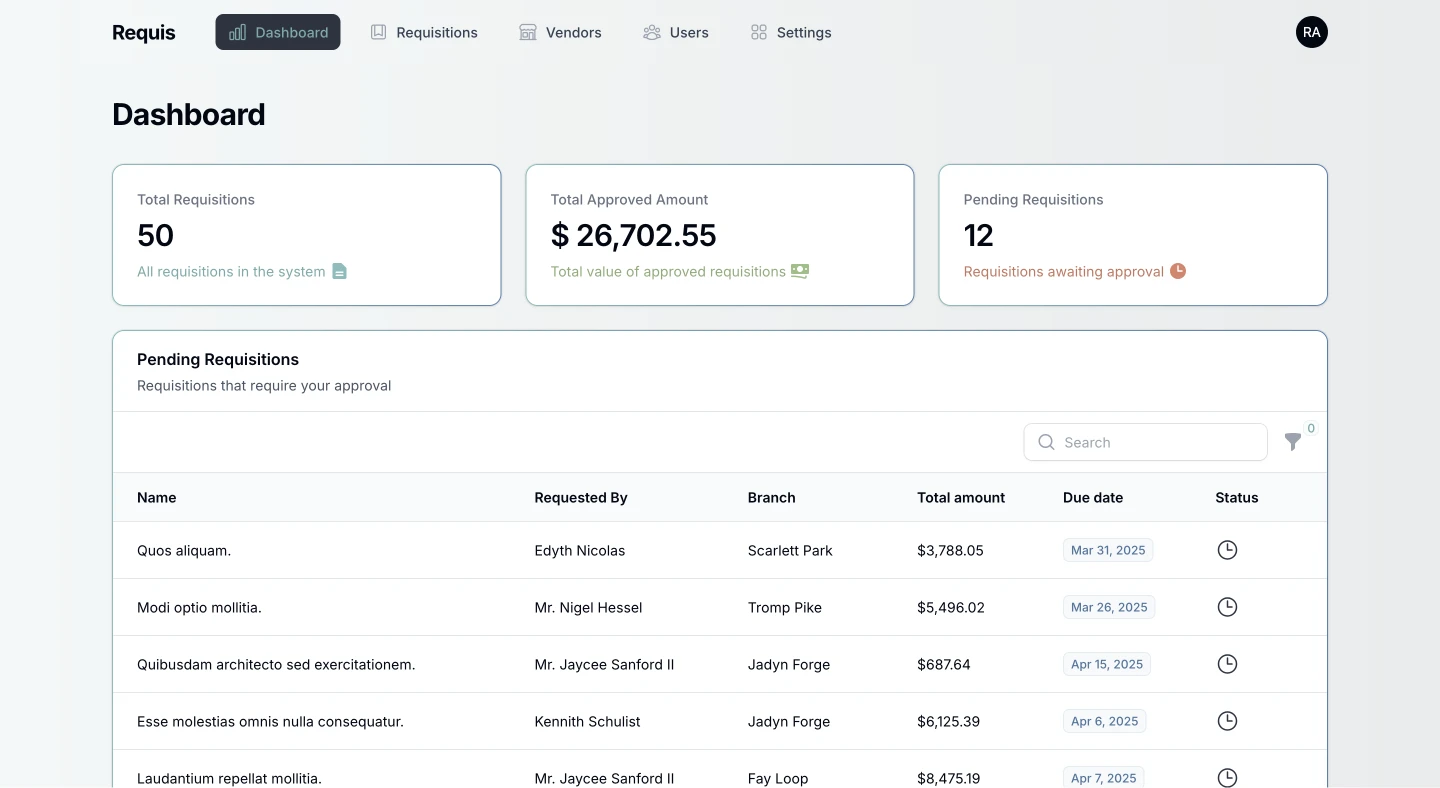Click requester Kennith Schulist
1440x788 pixels.
[x=588, y=721]
